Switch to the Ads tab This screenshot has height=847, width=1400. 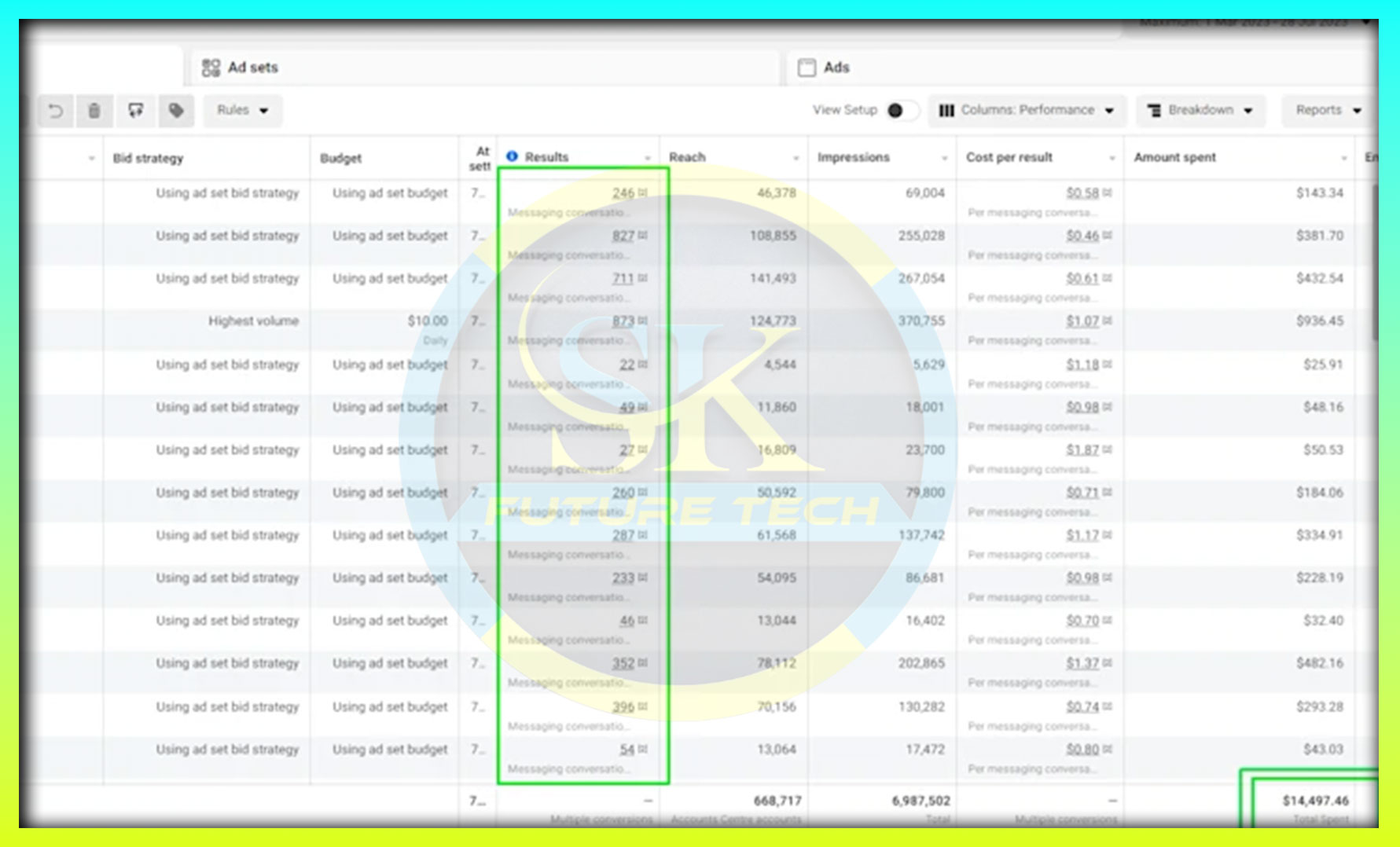836,68
